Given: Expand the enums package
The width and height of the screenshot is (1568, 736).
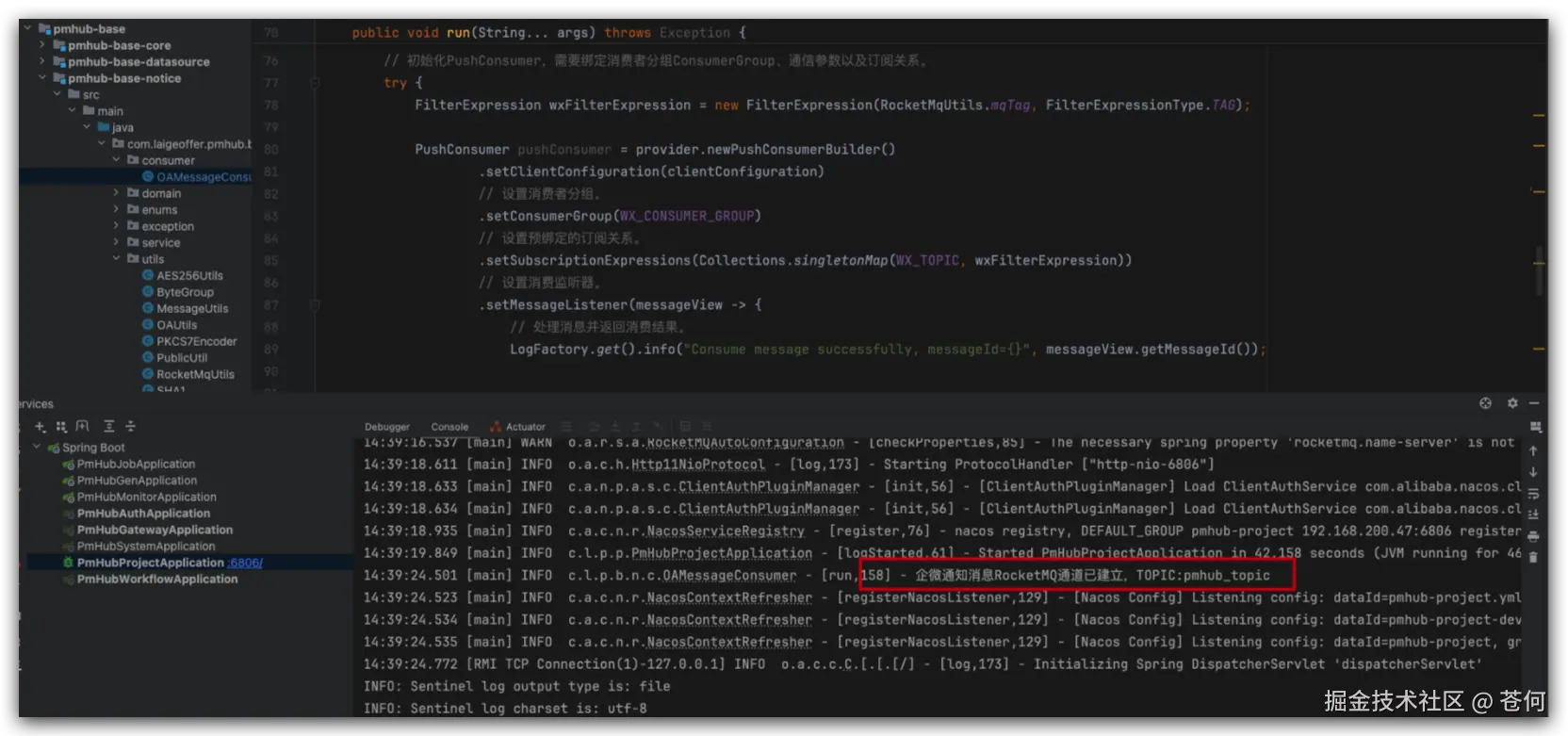Looking at the screenshot, I should coord(116,209).
